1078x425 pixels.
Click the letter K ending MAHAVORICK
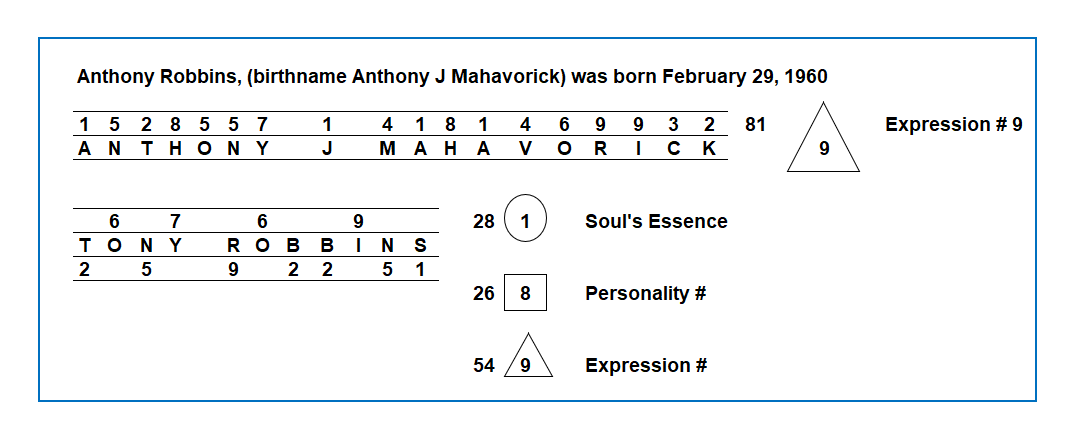709,149
